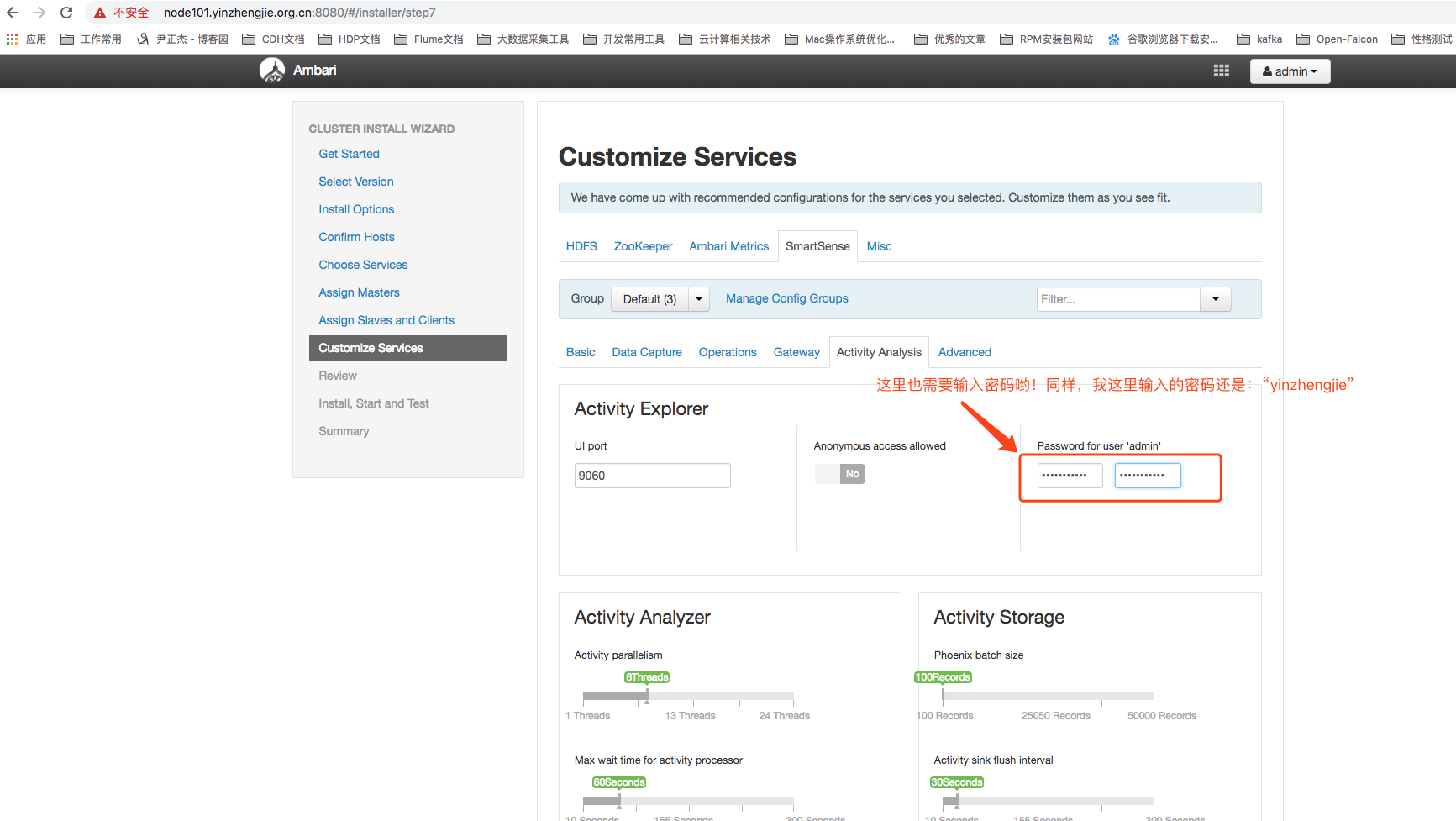Open the 性格测试 bookmark folder
This screenshot has width=1456, height=821.
click(1422, 39)
